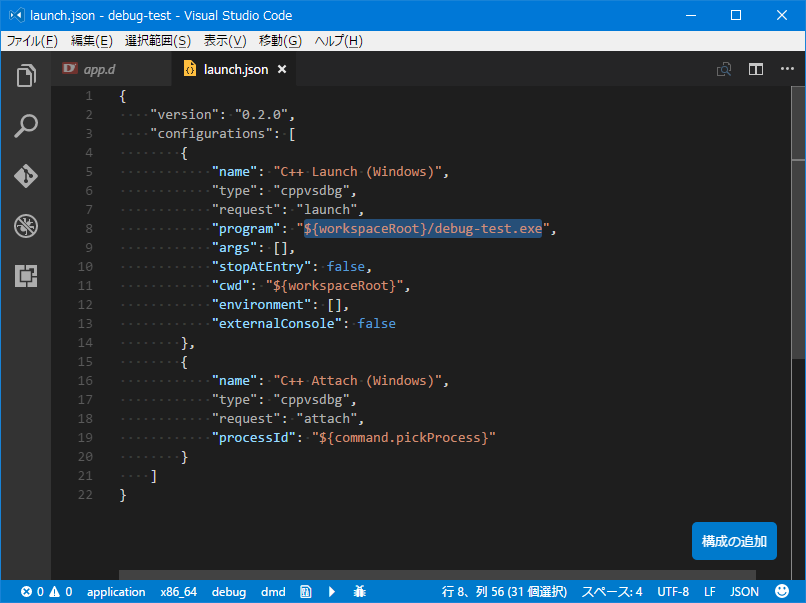The height and width of the screenshot is (603, 806).
Task: Select build type 'application' in status bar
Action: coord(116,592)
